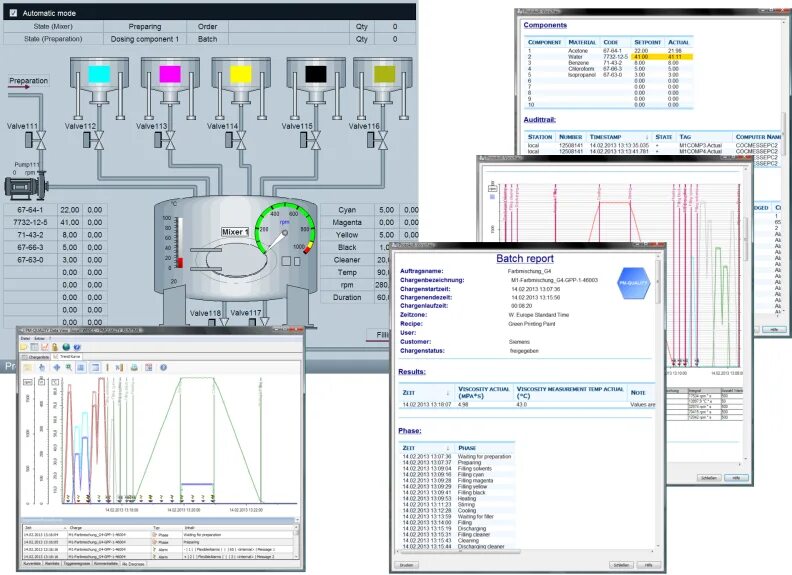This screenshot has width=792, height=575.
Task: Click the magenta ink tank swatch
Action: point(170,74)
